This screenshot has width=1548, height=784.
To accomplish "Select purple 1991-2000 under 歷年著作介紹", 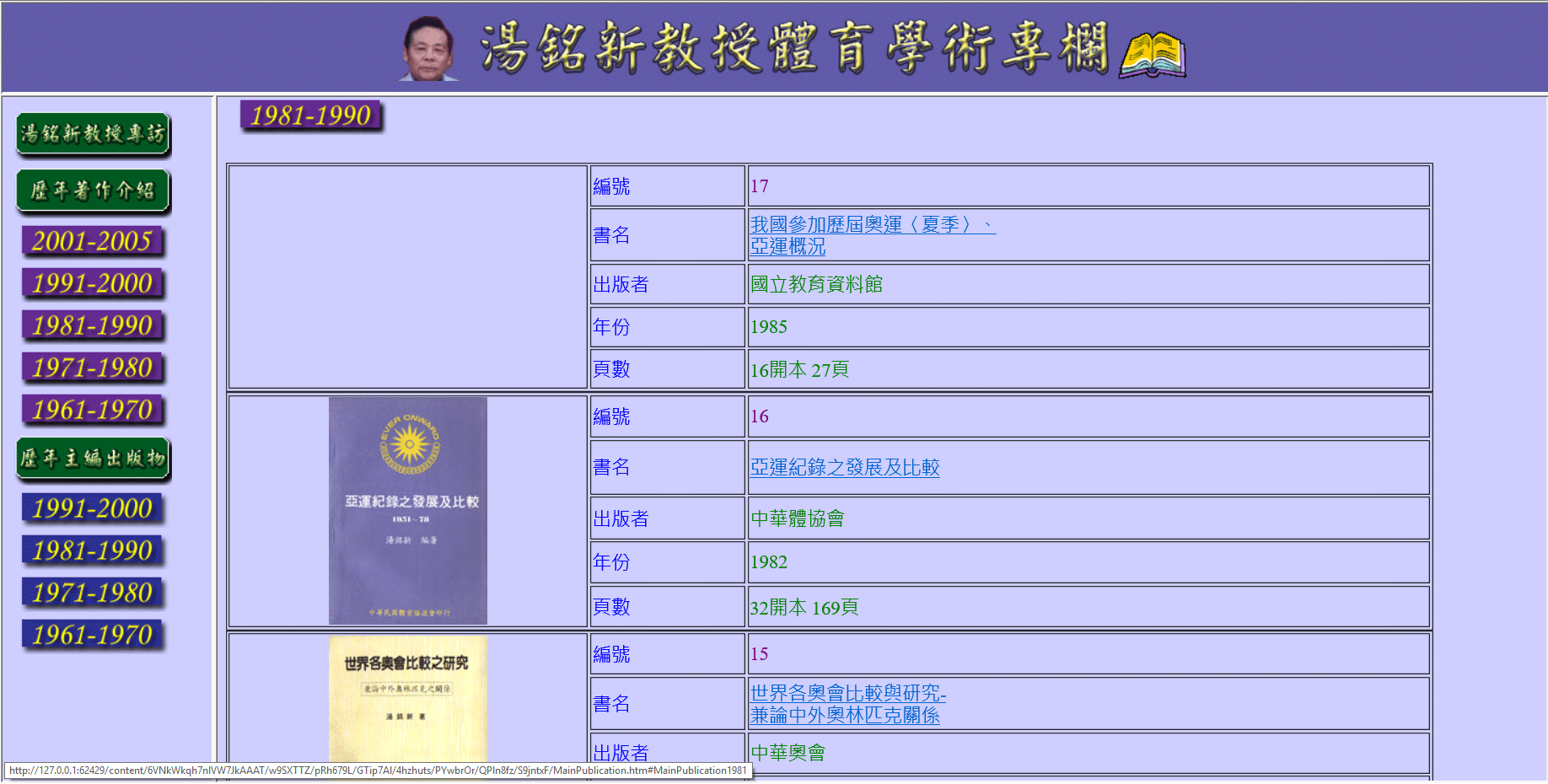I will pyautogui.click(x=93, y=284).
